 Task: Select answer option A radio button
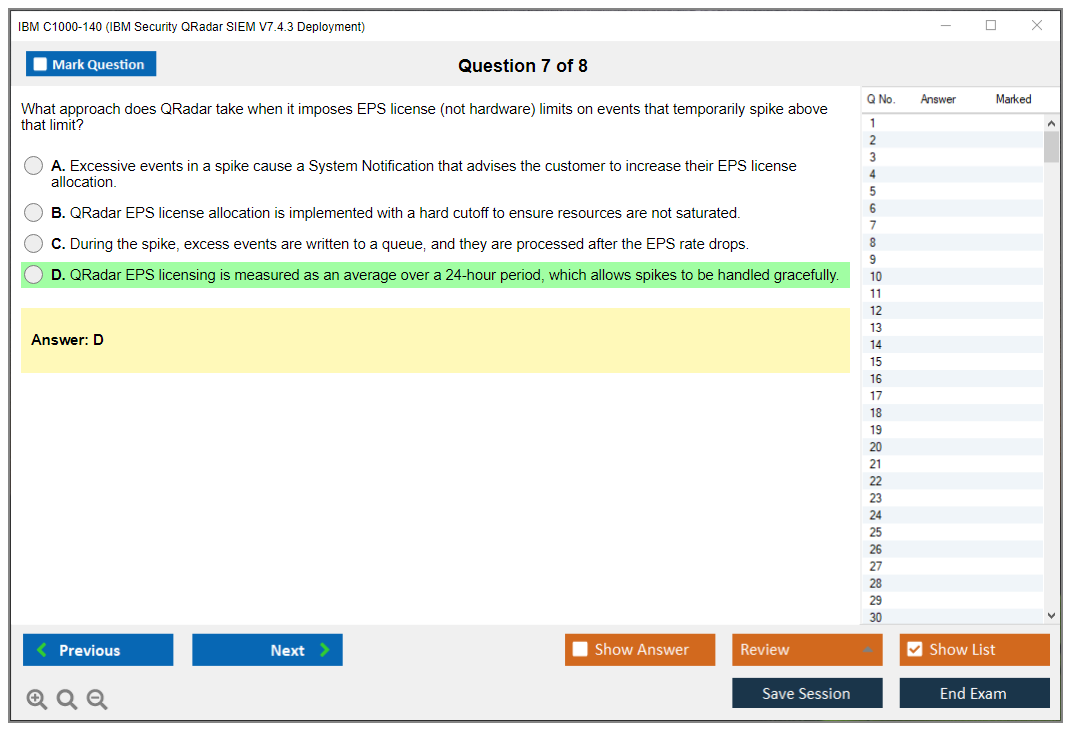(x=34, y=166)
